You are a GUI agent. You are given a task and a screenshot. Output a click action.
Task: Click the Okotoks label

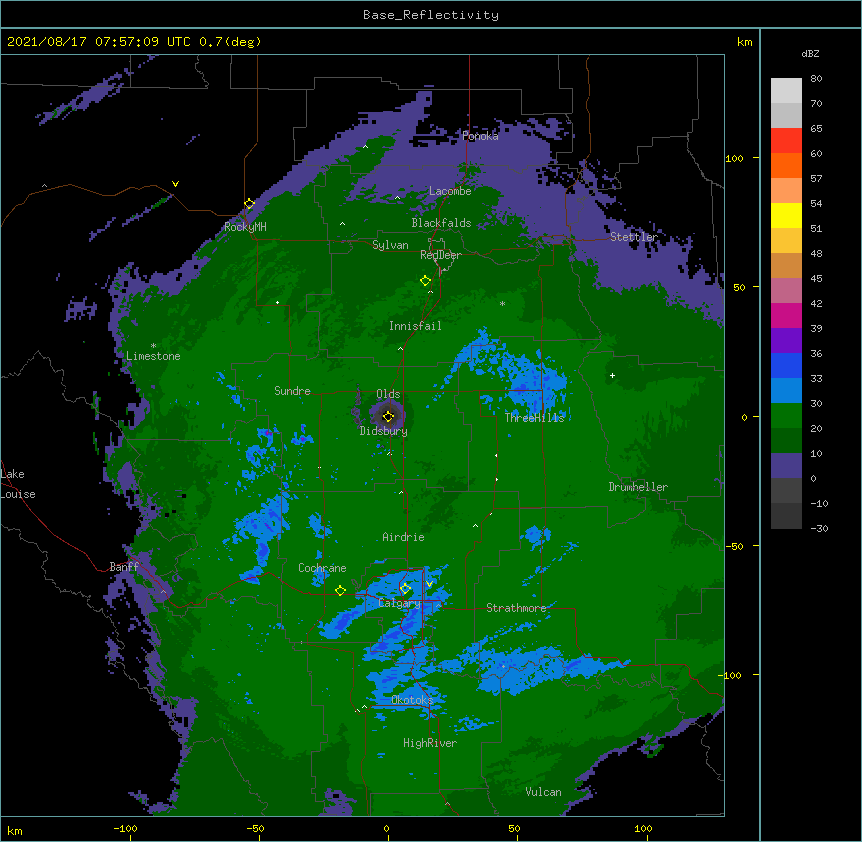[412, 700]
